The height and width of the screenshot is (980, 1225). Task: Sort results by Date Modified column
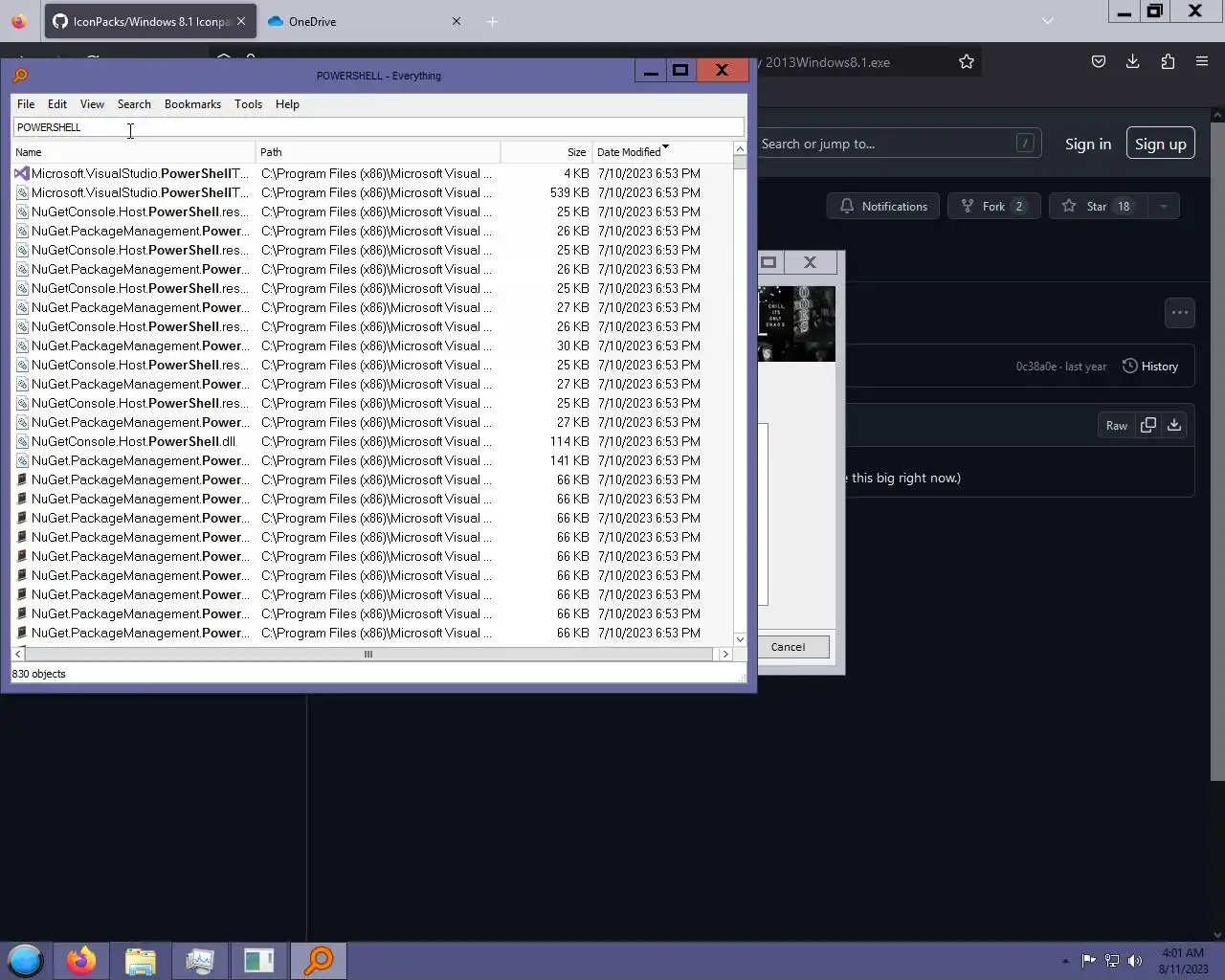coord(662,152)
